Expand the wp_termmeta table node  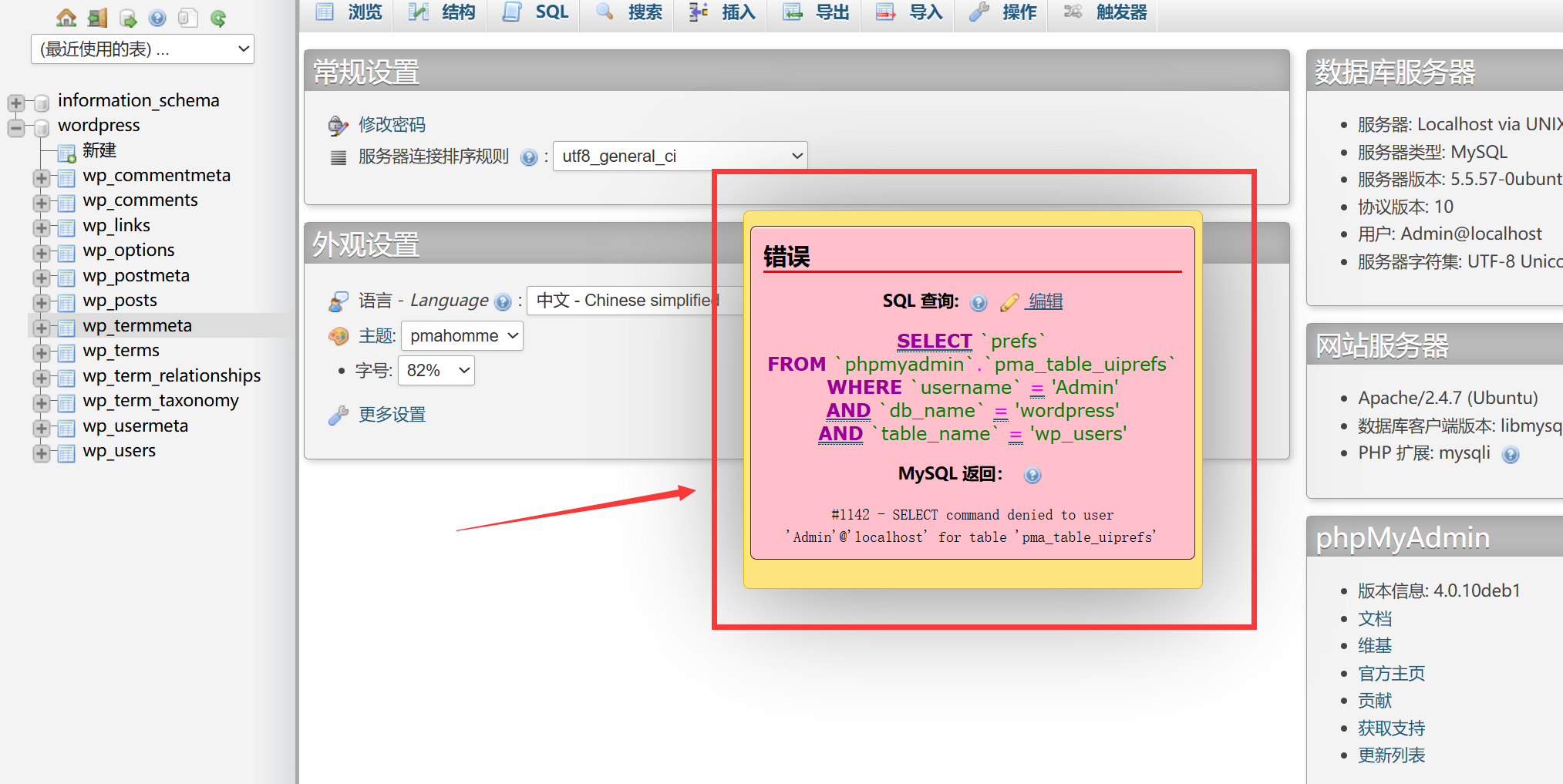click(42, 328)
